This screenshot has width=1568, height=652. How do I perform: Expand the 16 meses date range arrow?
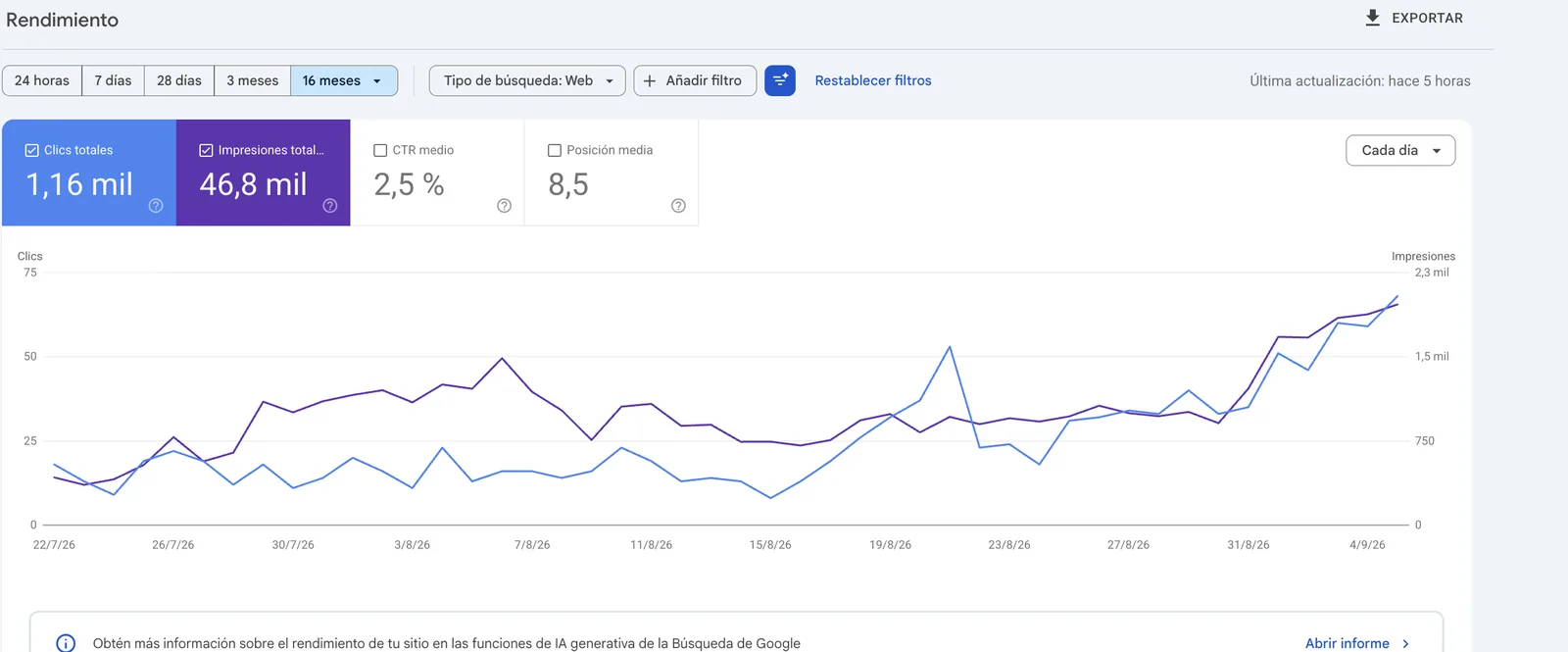click(x=377, y=81)
